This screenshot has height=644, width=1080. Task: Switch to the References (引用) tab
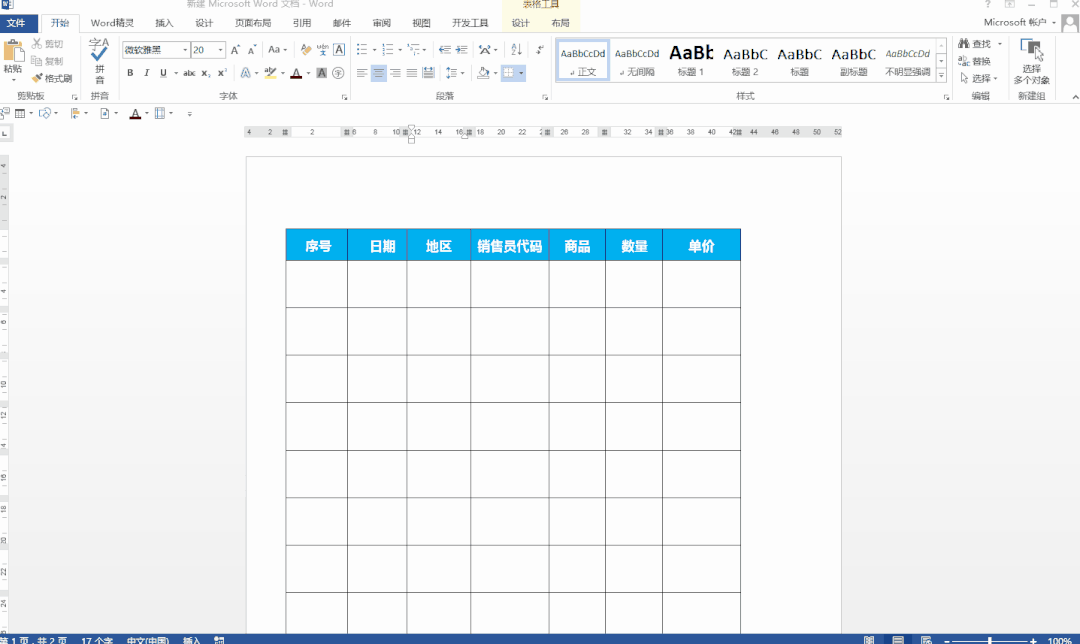pyautogui.click(x=302, y=23)
